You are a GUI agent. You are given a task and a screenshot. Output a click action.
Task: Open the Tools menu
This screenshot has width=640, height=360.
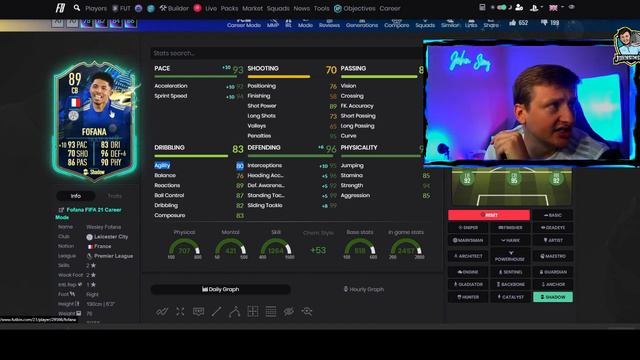[321, 8]
